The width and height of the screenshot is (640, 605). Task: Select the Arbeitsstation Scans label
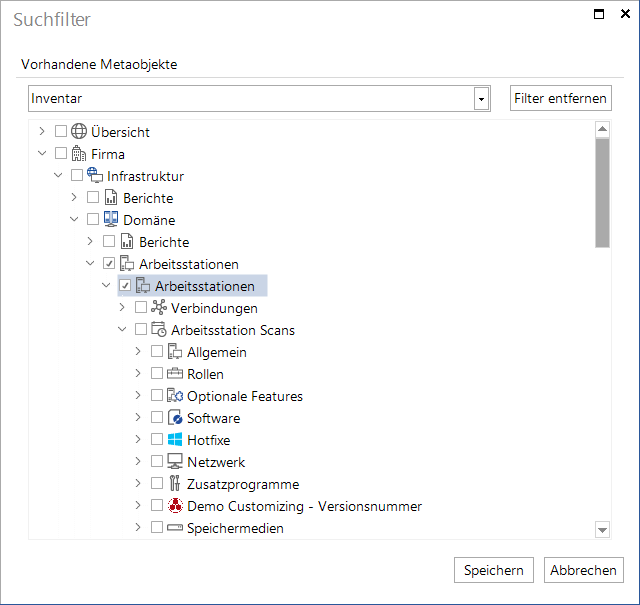coord(233,330)
